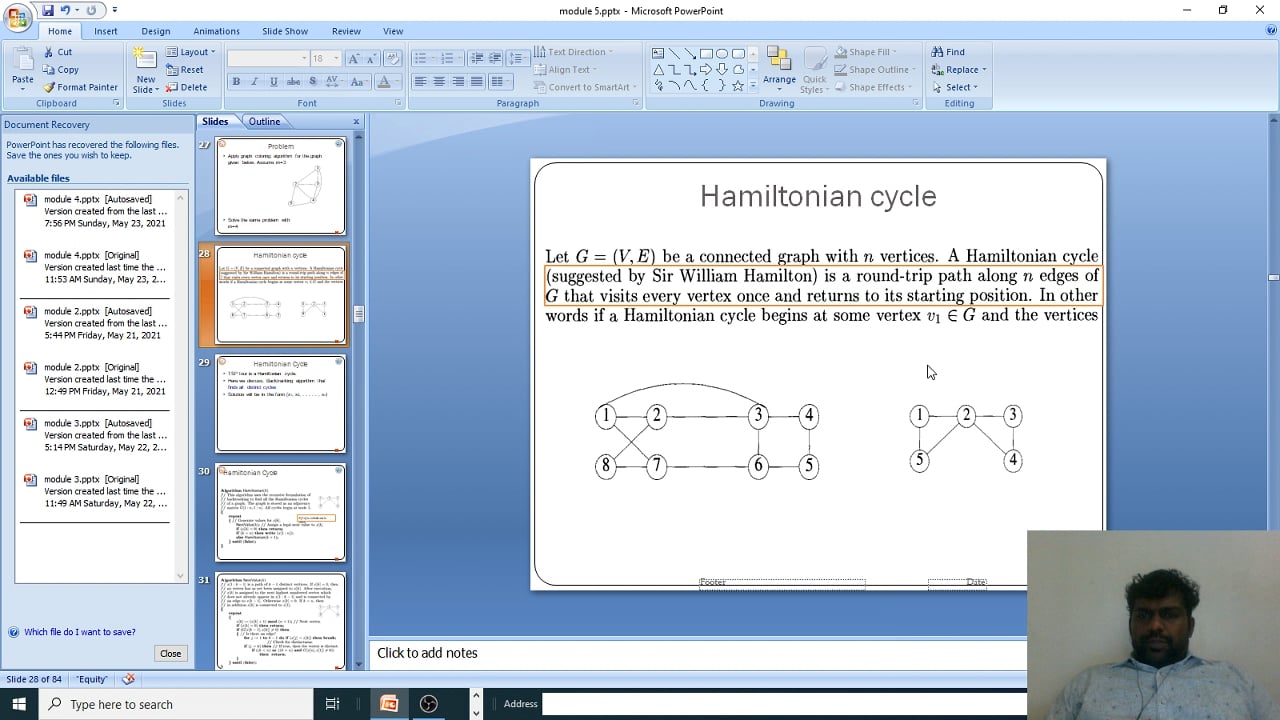Switch to the Animations tab
Screen dimensions: 1280x720
click(216, 31)
